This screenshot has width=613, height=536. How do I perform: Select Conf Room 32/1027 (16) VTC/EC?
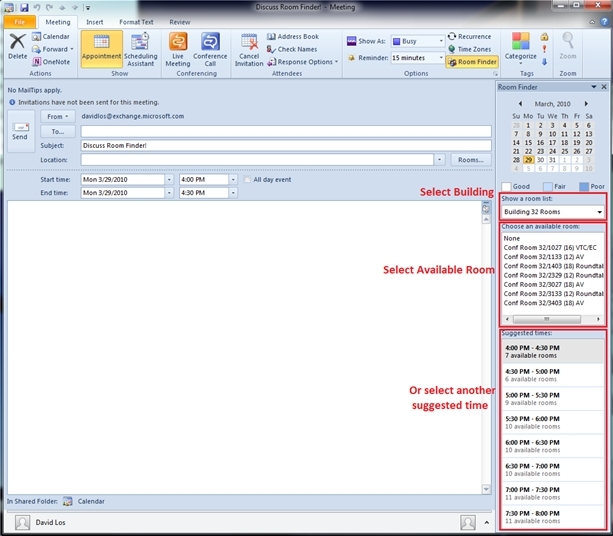click(x=550, y=247)
